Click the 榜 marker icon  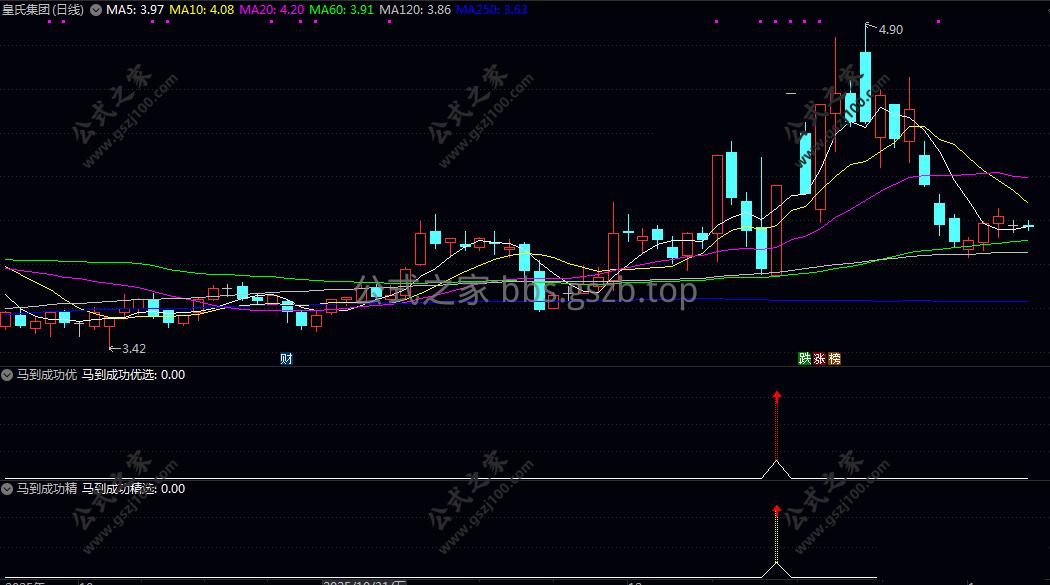pyautogui.click(x=834, y=359)
